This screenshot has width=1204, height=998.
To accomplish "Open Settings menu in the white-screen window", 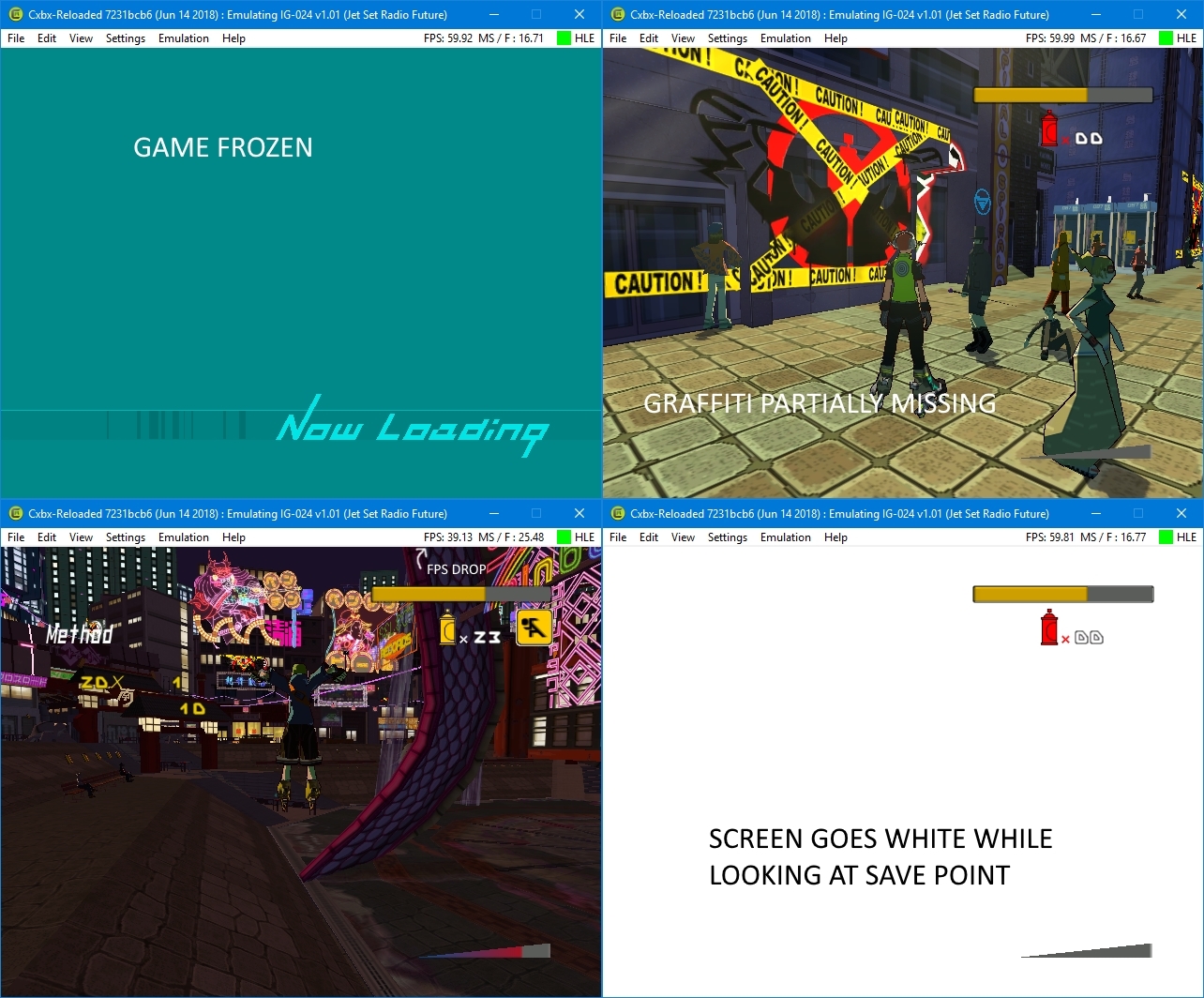I will point(728,537).
